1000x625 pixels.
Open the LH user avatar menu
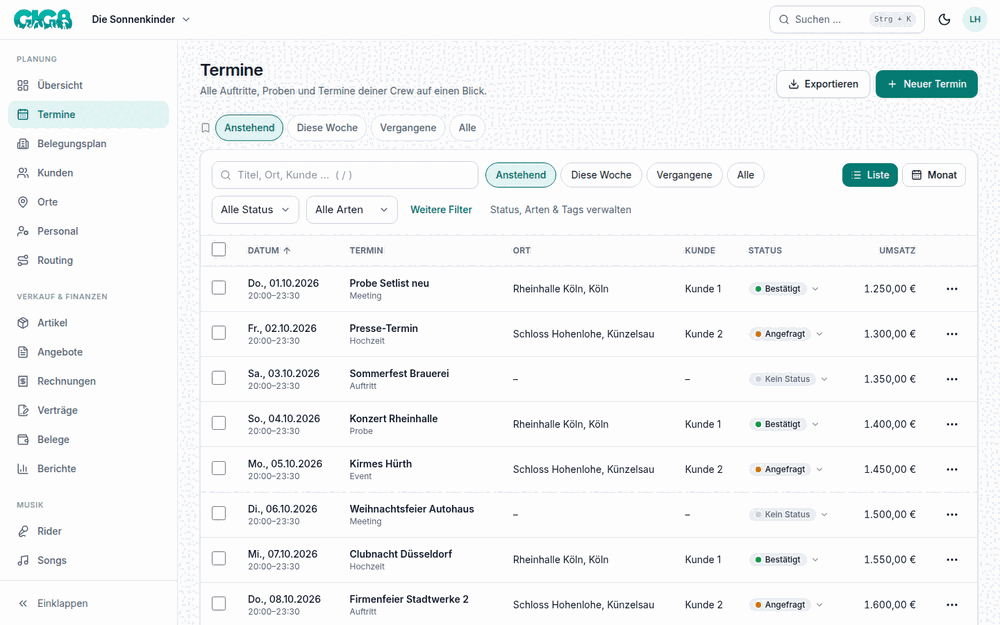pyautogui.click(x=974, y=19)
